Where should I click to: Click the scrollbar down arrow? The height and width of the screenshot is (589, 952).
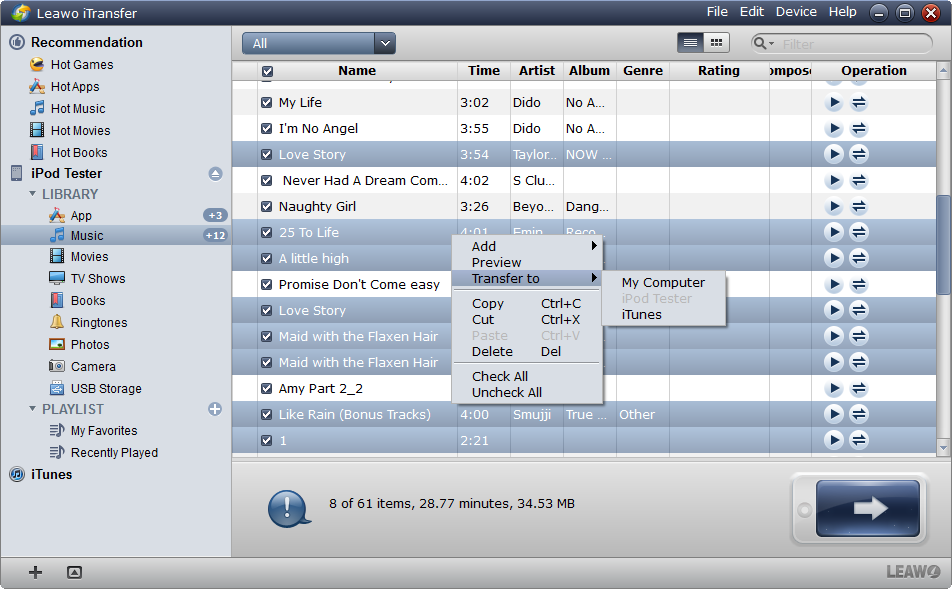click(x=943, y=448)
